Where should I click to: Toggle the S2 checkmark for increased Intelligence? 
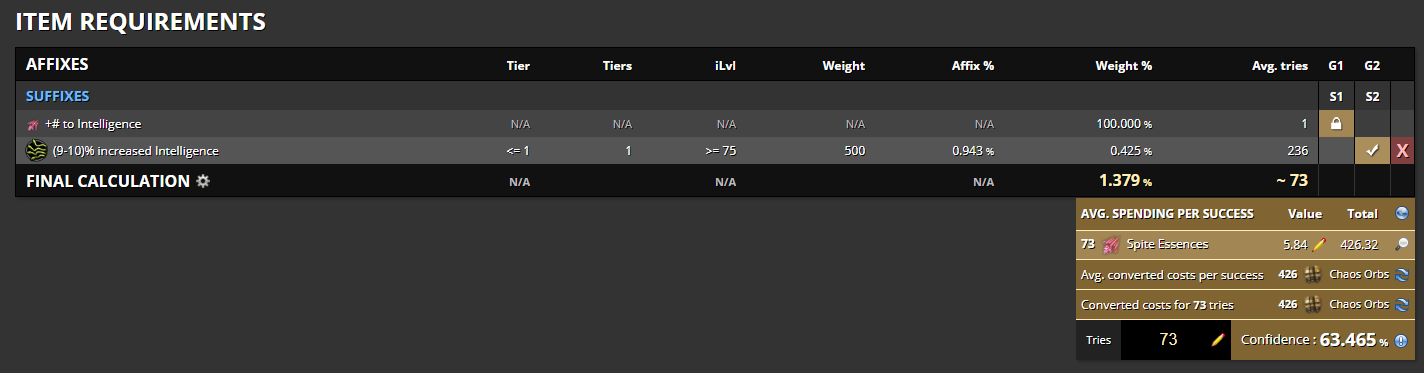click(1372, 151)
